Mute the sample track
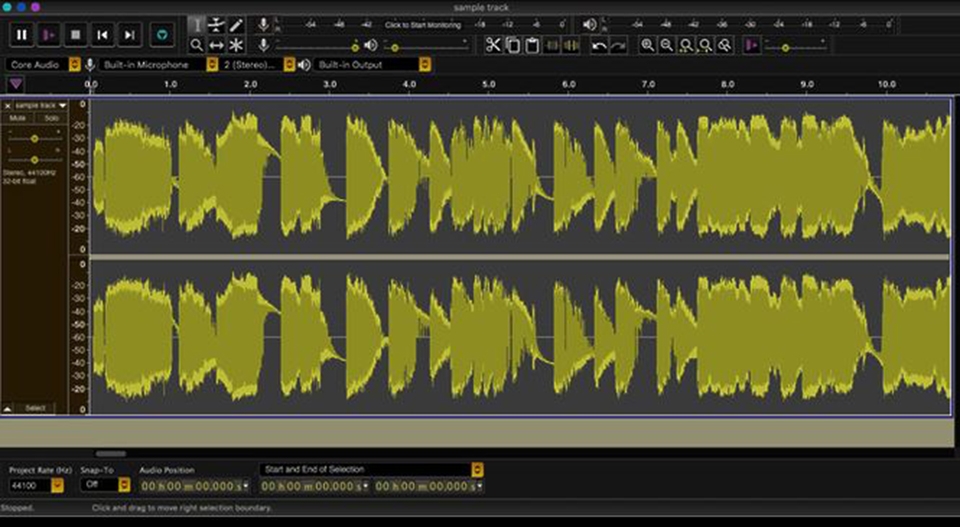960x527 pixels. coord(18,119)
